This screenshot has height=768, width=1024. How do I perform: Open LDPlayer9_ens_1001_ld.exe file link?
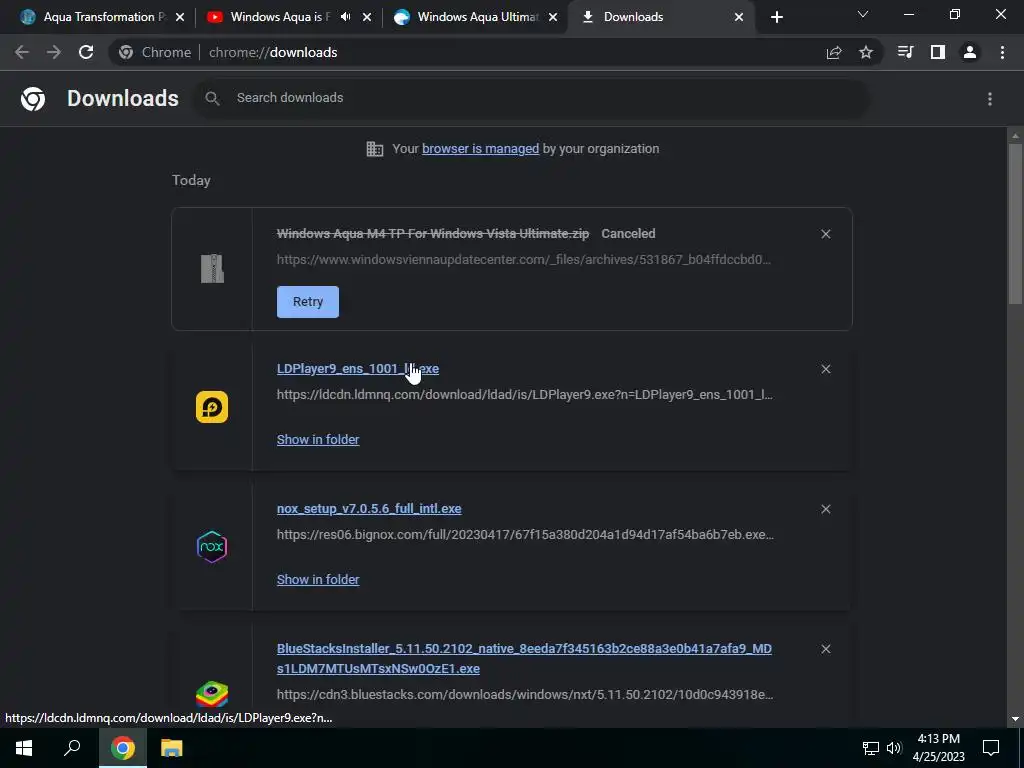pyautogui.click(x=358, y=369)
